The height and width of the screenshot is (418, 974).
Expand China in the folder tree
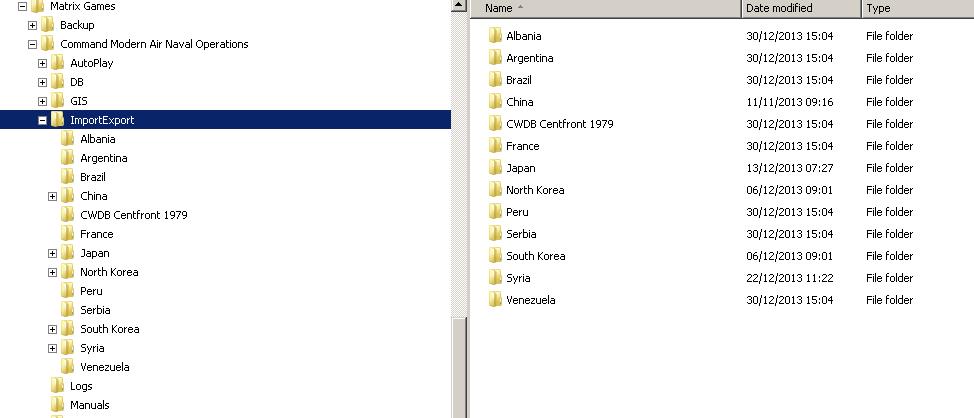52,196
